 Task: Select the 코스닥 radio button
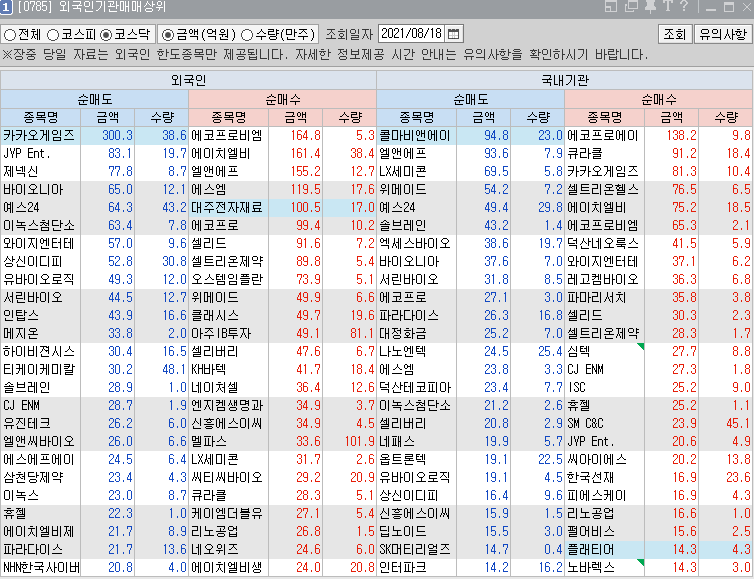point(106,35)
